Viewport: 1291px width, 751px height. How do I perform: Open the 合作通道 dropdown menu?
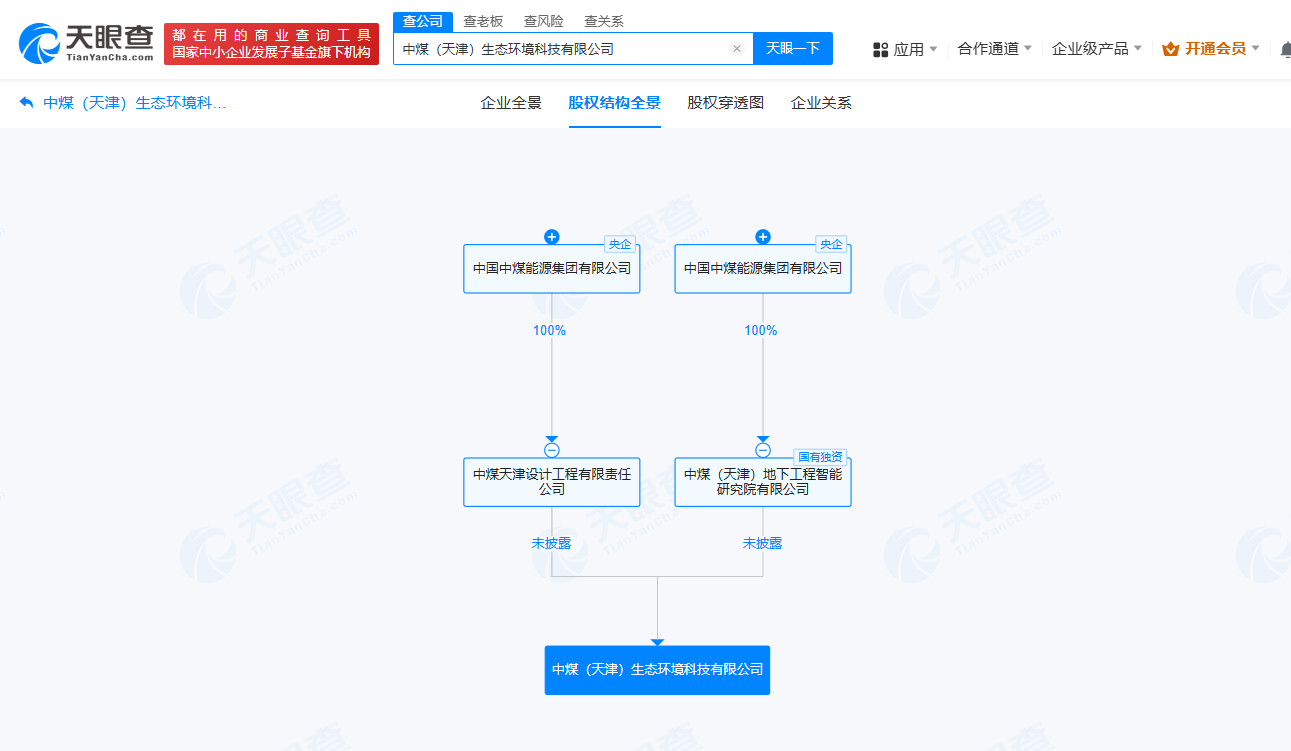coord(995,48)
